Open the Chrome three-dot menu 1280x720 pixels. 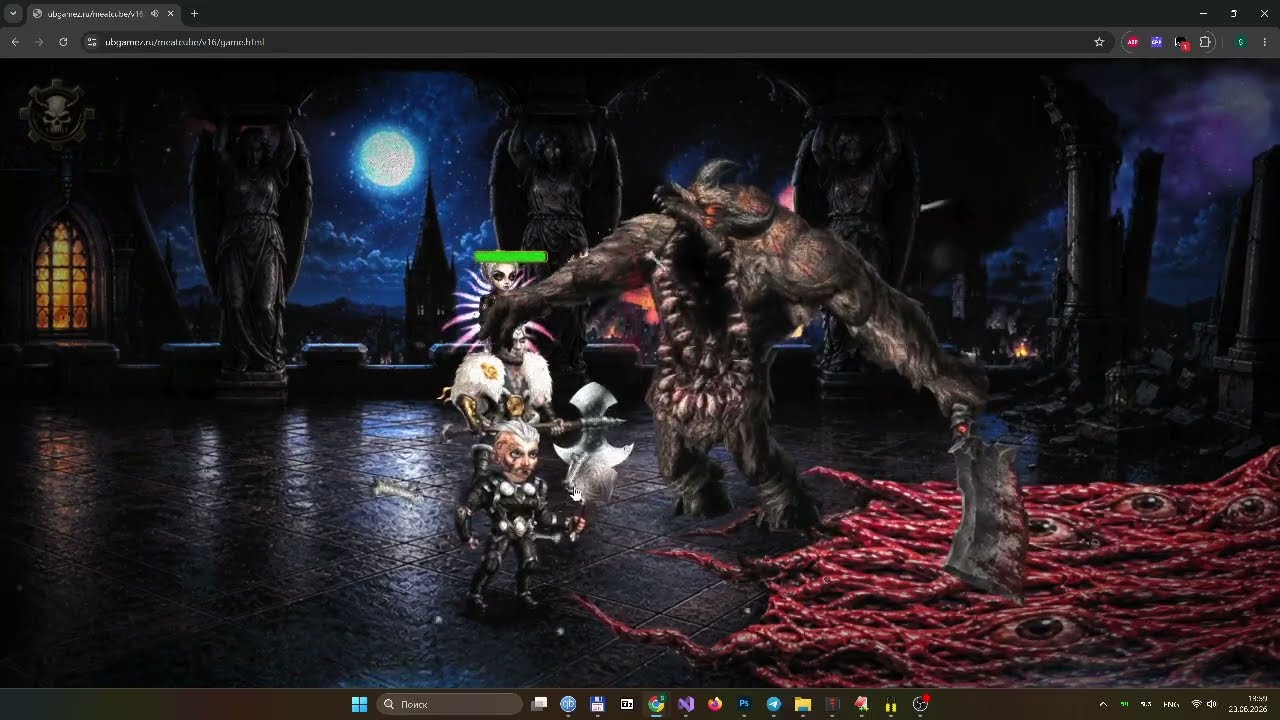coord(1265,42)
